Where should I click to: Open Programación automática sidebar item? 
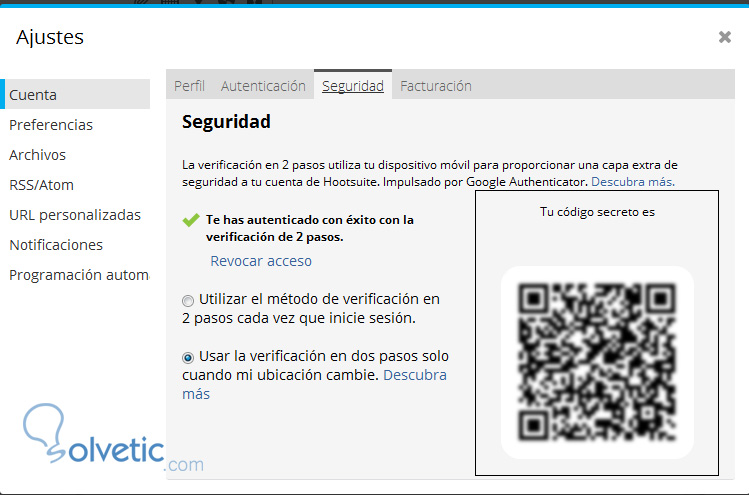[79, 275]
